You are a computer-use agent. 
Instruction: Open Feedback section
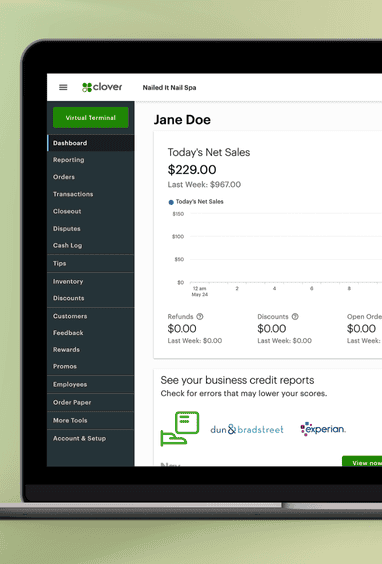[x=91, y=333]
